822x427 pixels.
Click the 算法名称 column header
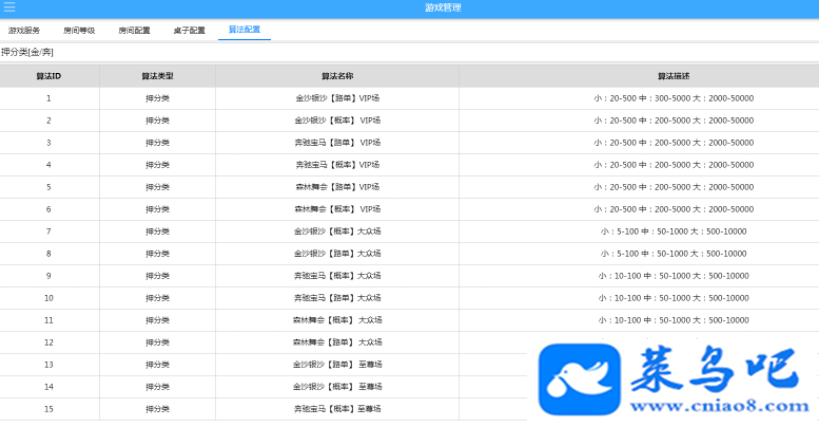[x=337, y=76]
